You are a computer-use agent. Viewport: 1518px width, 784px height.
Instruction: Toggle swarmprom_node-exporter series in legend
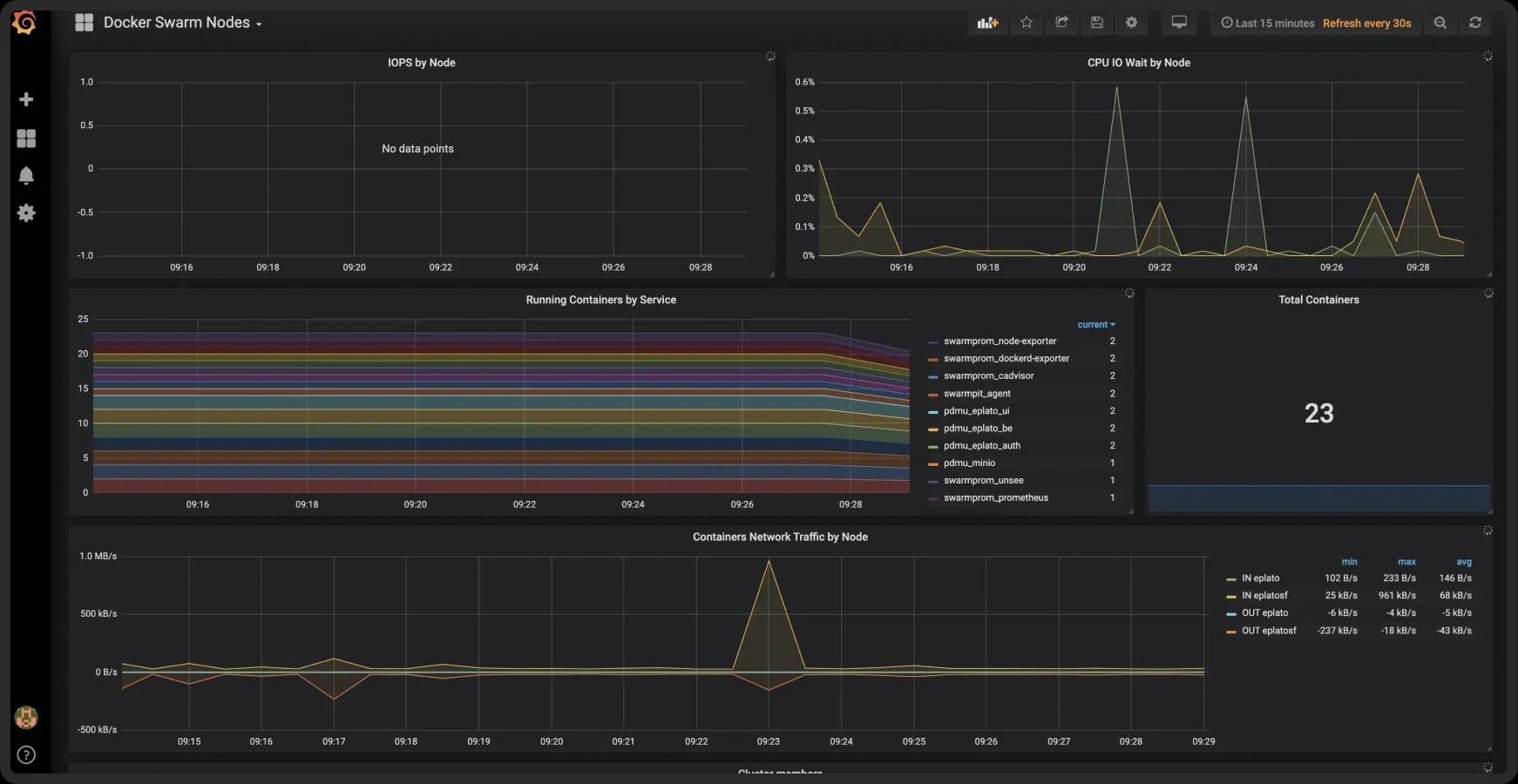coord(1000,341)
